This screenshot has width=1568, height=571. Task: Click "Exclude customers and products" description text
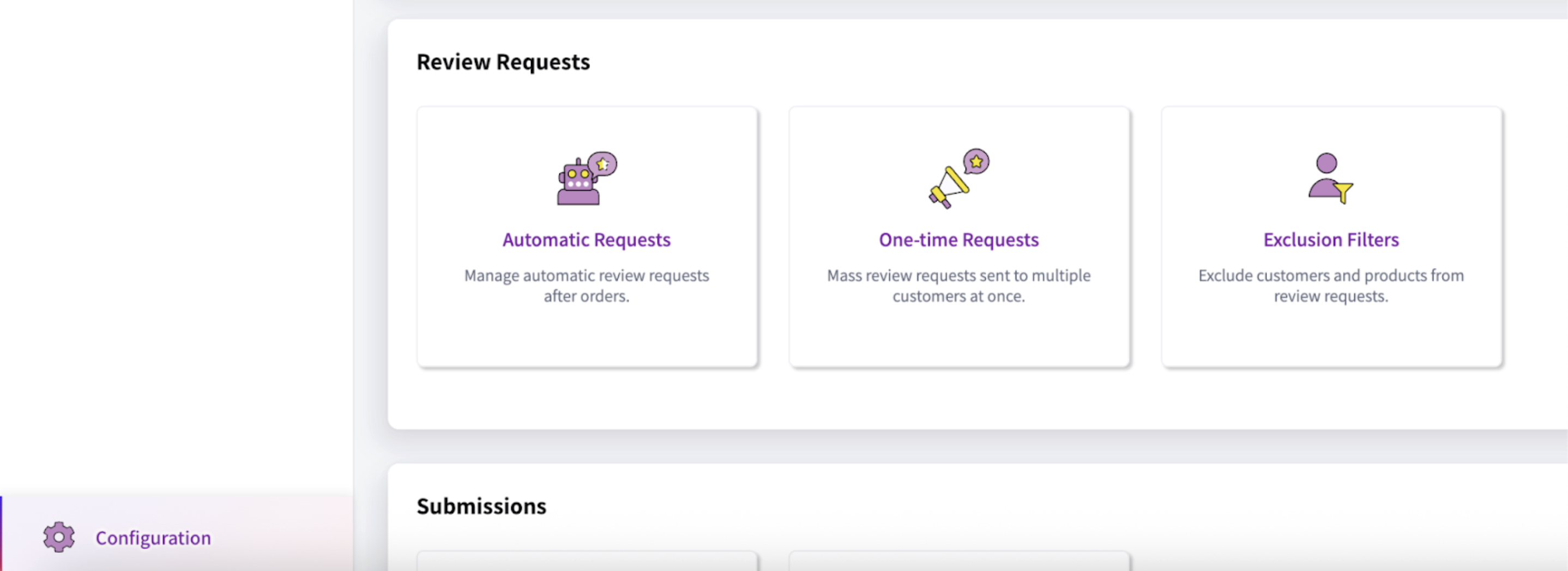tap(1331, 285)
